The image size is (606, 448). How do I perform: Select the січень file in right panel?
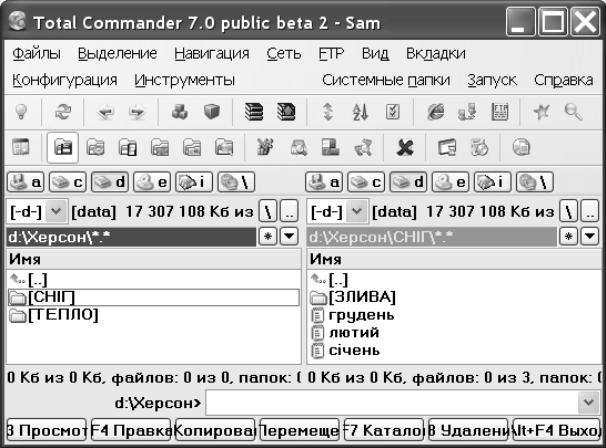click(454, 351)
